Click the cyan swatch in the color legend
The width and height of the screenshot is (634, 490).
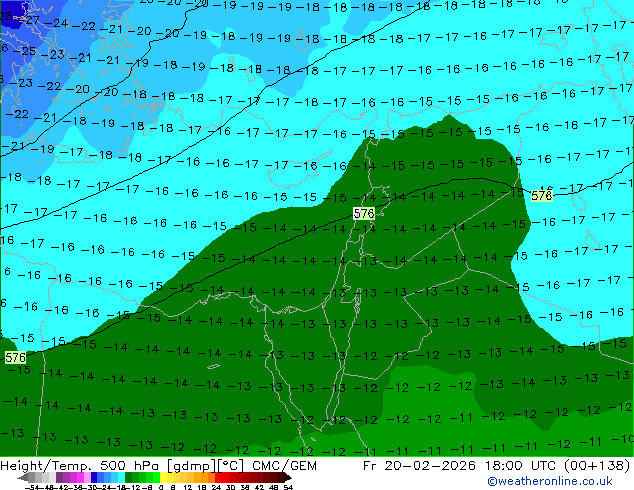121,477
